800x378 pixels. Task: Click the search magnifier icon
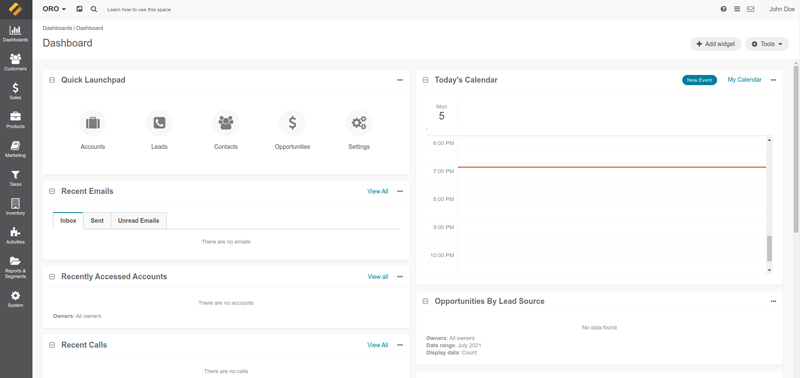click(93, 9)
